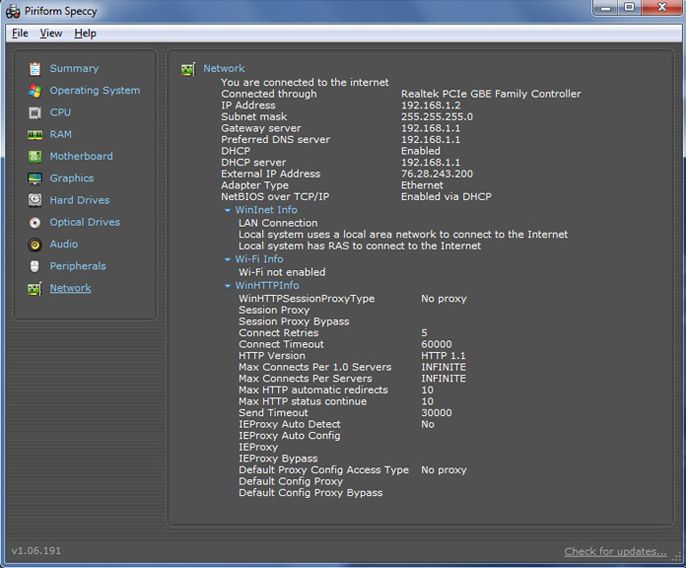686x568 pixels.
Task: Click Default Proxy Config Access Type label
Action: [323, 470]
